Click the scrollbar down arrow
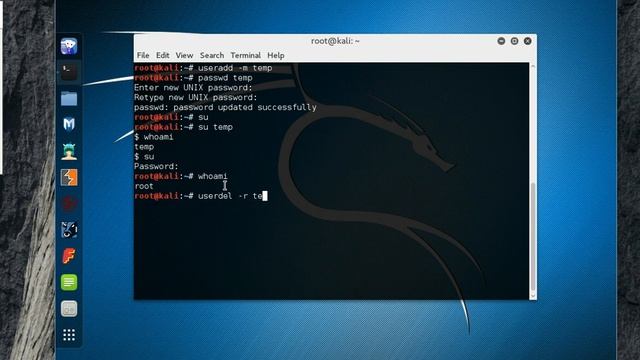640x360 pixels. 533,296
